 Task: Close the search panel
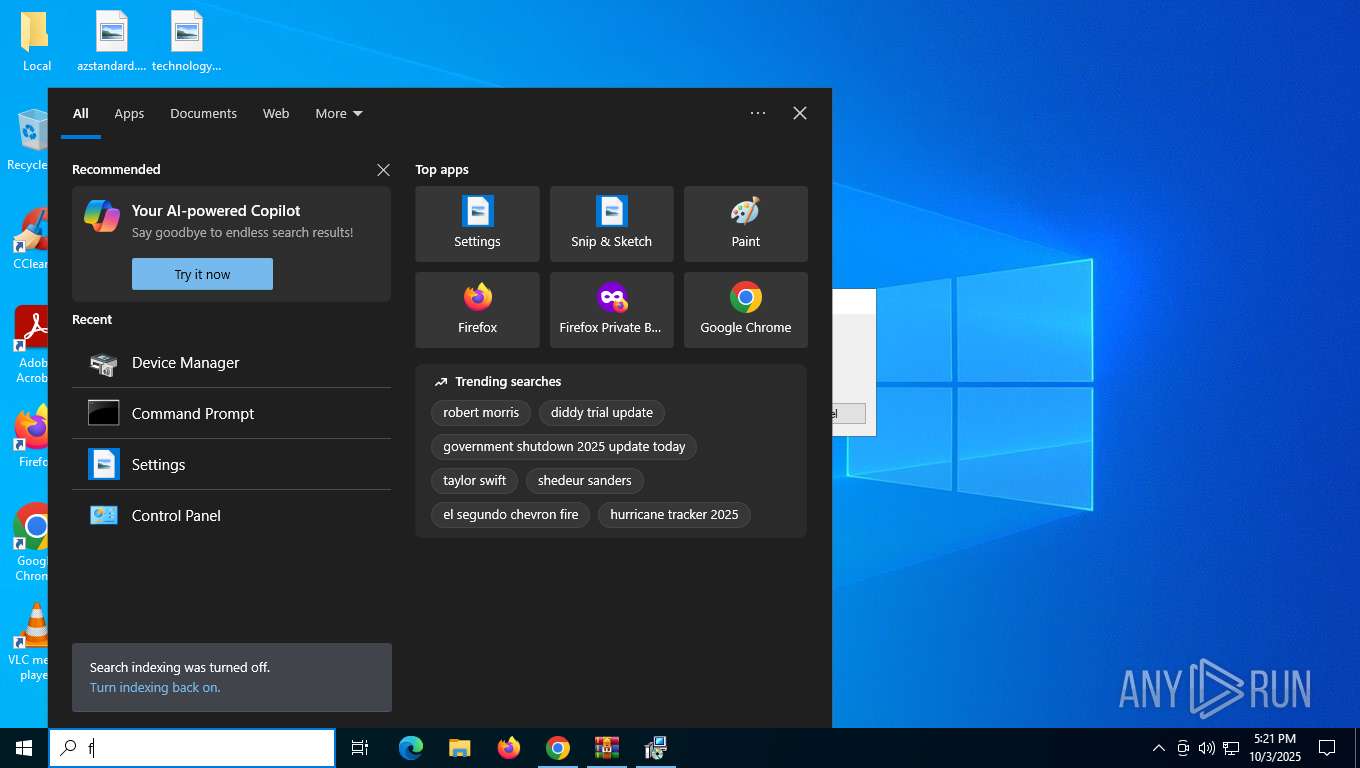[800, 113]
